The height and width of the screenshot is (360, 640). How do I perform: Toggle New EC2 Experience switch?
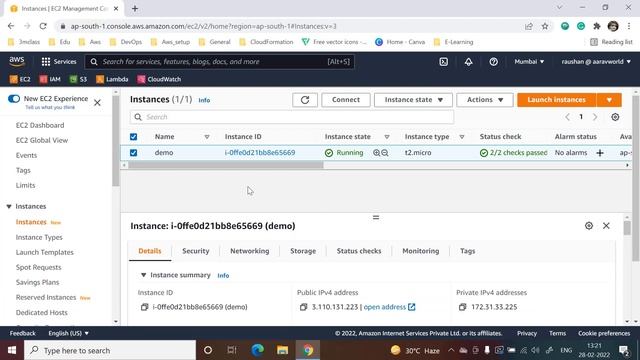click(x=14, y=99)
